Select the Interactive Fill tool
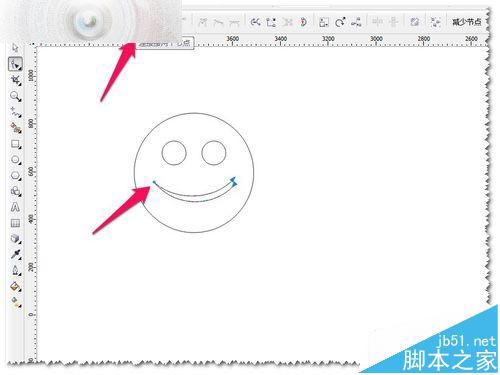 coord(15,302)
